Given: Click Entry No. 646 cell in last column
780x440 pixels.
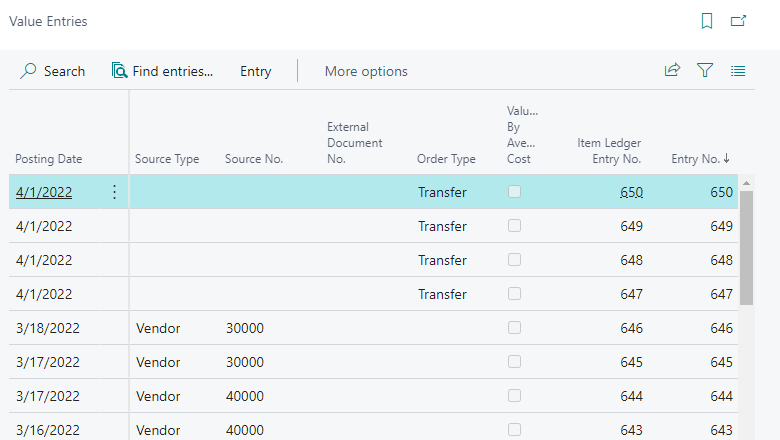Looking at the screenshot, I should tap(721, 328).
